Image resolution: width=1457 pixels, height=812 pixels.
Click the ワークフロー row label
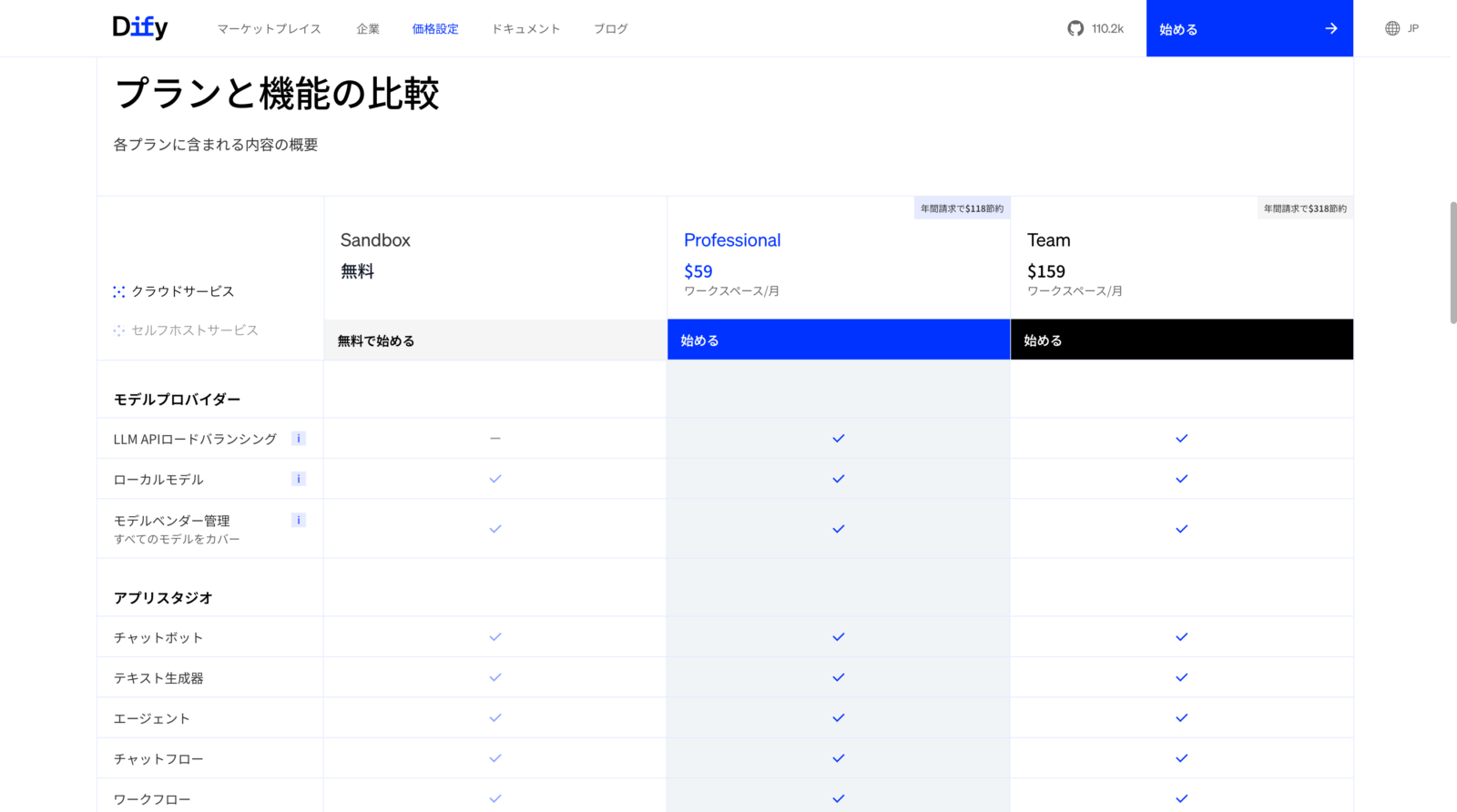click(152, 800)
